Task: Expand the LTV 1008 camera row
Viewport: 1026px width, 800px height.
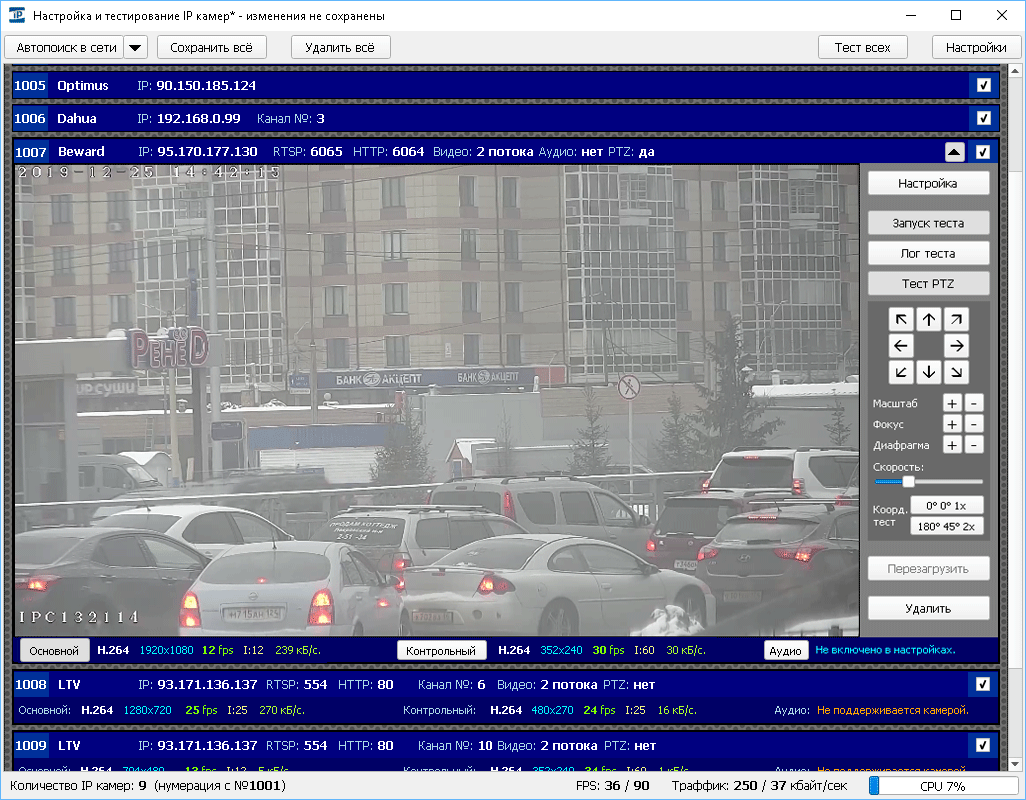Action: [506, 697]
